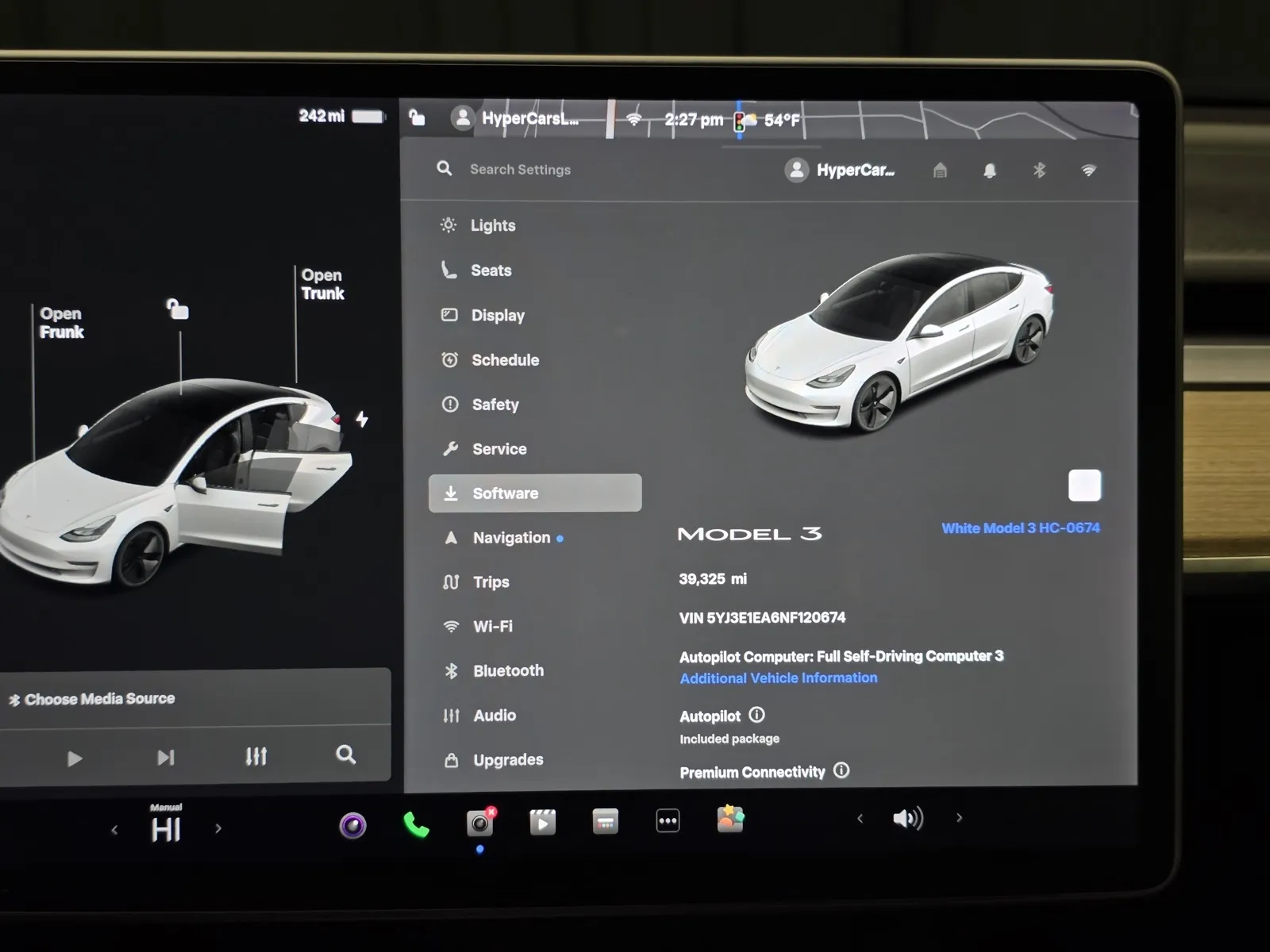Viewport: 1270px width, 952px height.
Task: Open notifications via the bell icon
Action: pos(989,170)
